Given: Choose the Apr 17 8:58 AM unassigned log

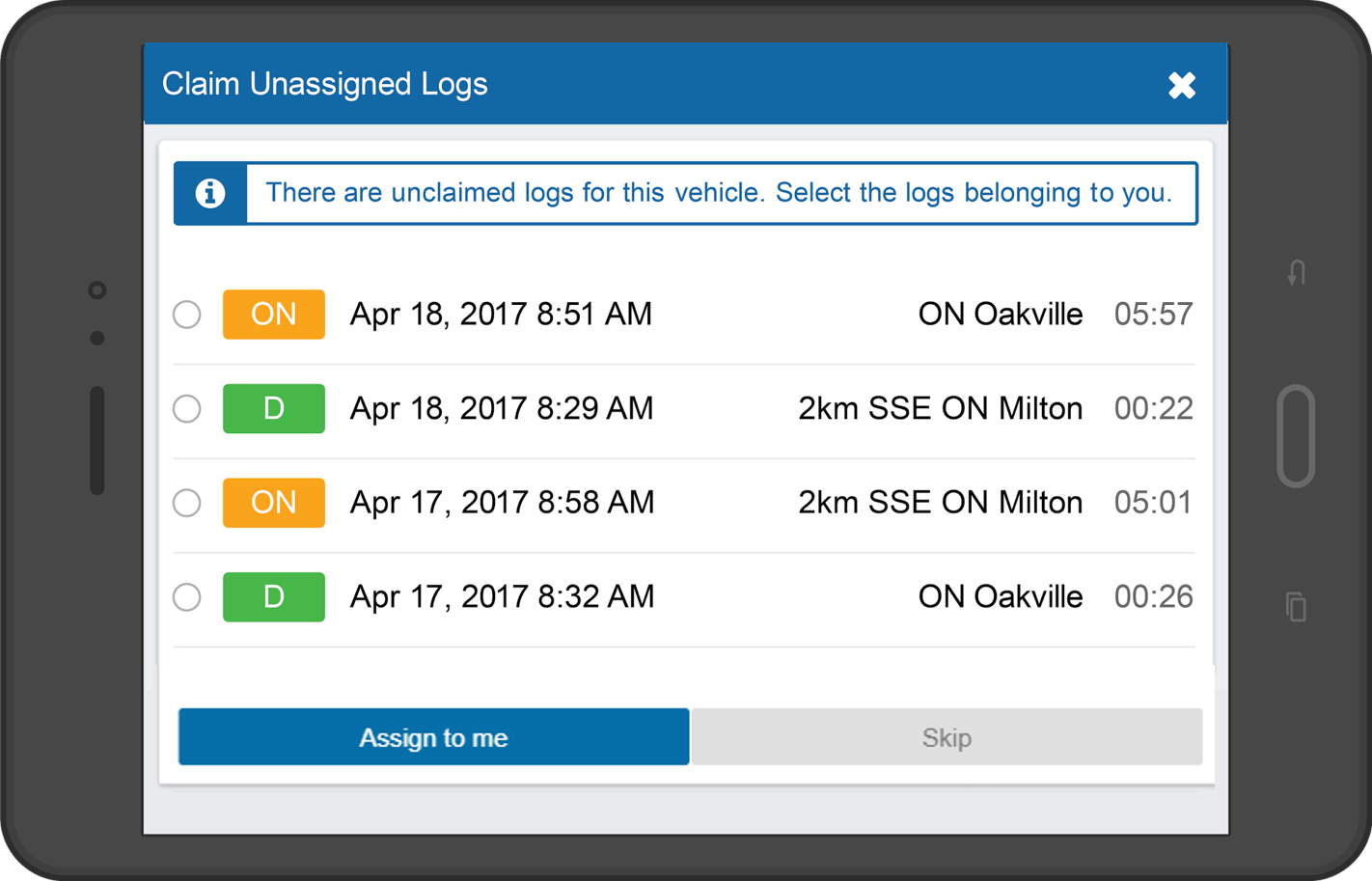Looking at the screenshot, I should 186,502.
